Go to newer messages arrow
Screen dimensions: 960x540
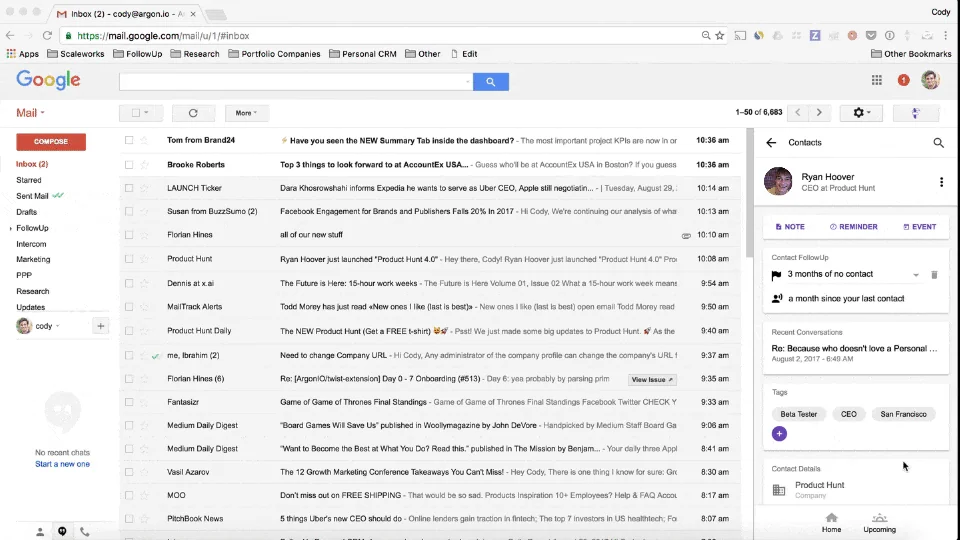click(797, 113)
